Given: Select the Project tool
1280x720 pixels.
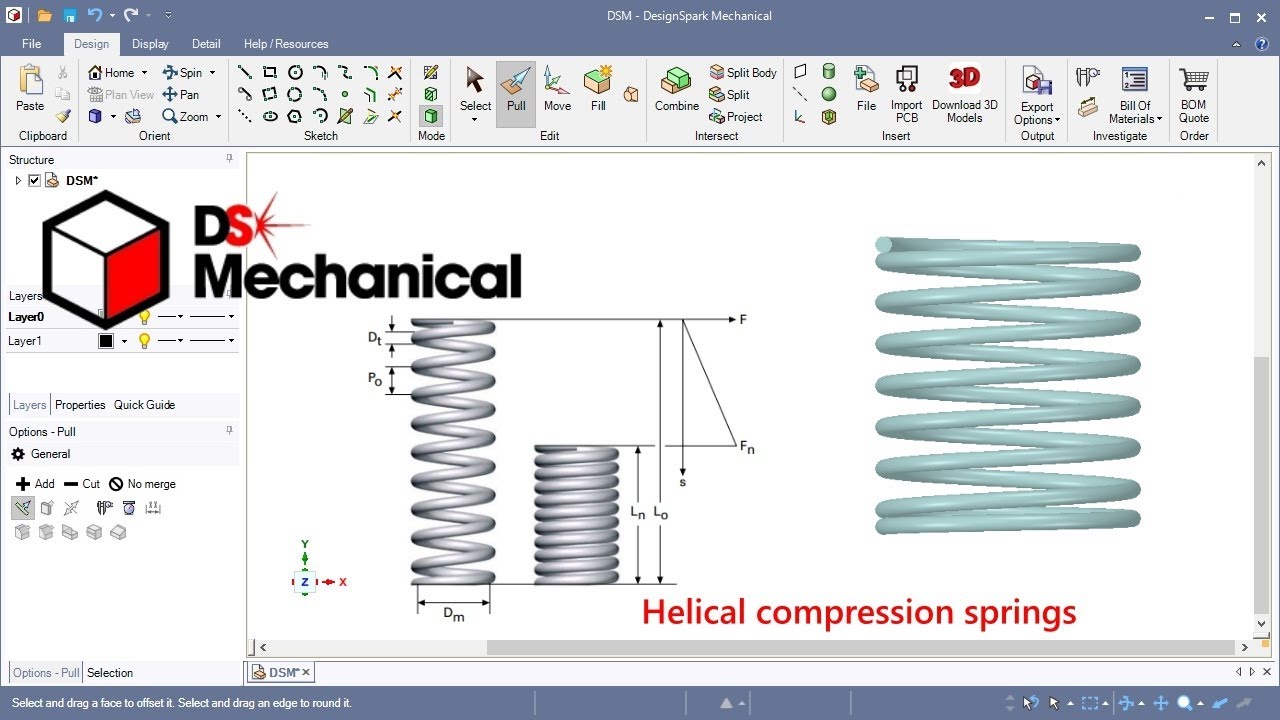Looking at the screenshot, I should (736, 116).
